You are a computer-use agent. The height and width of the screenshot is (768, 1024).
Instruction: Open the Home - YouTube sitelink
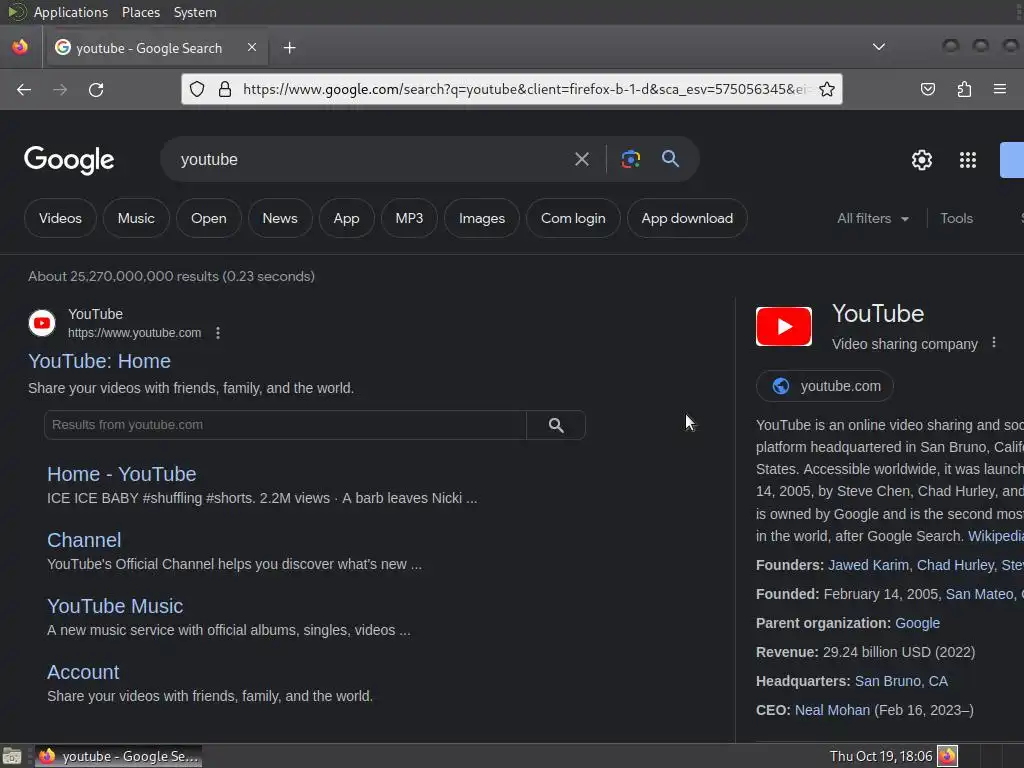pyautogui.click(x=121, y=474)
